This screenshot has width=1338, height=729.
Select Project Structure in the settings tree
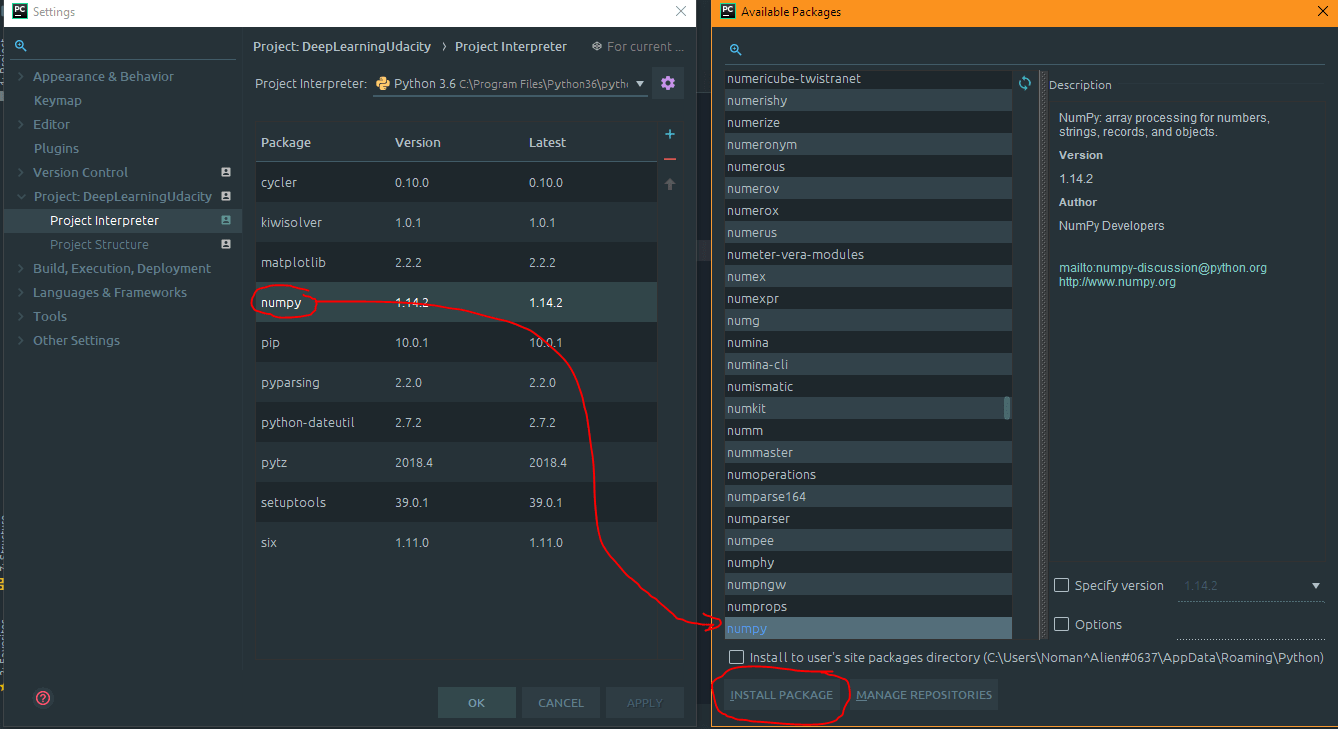click(x=99, y=244)
